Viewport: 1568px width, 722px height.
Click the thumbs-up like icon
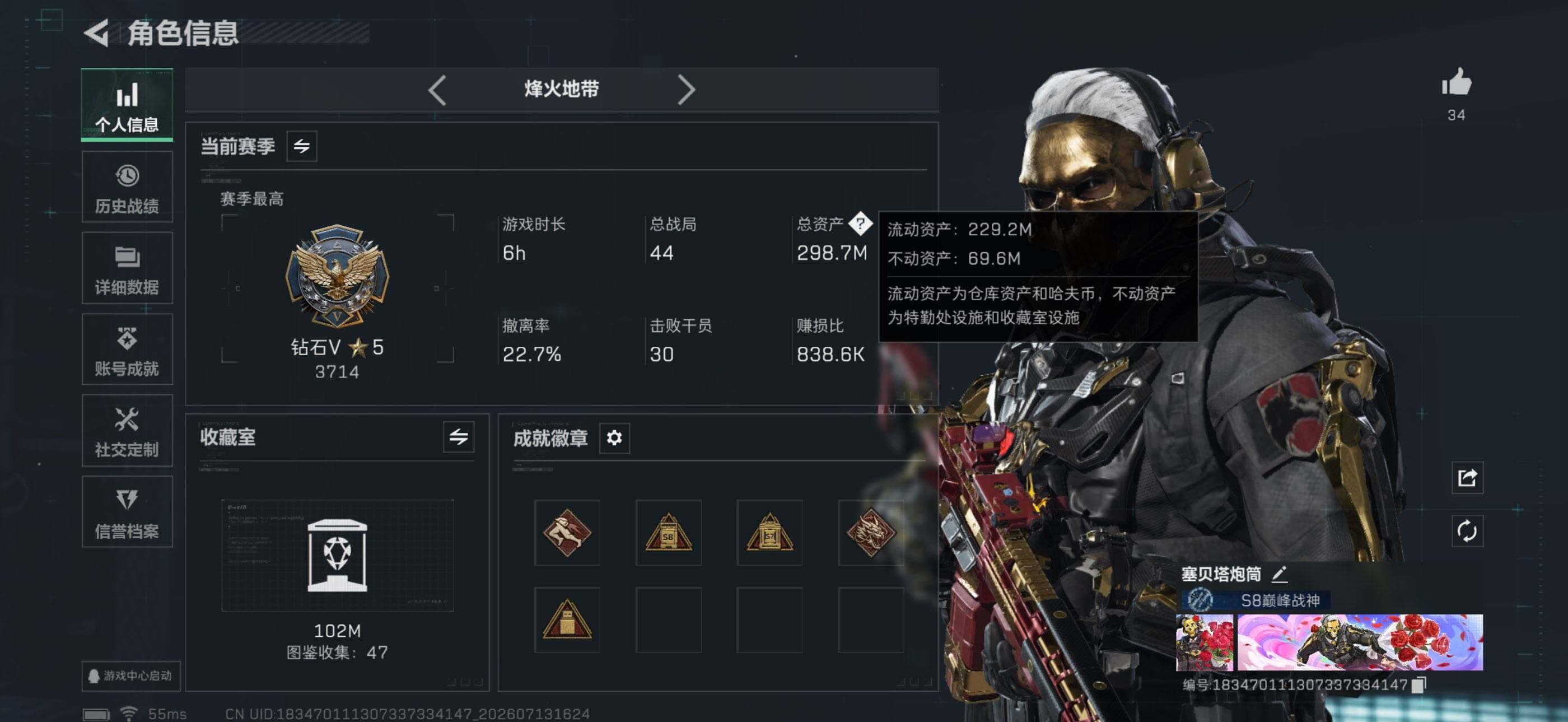pos(1456,82)
